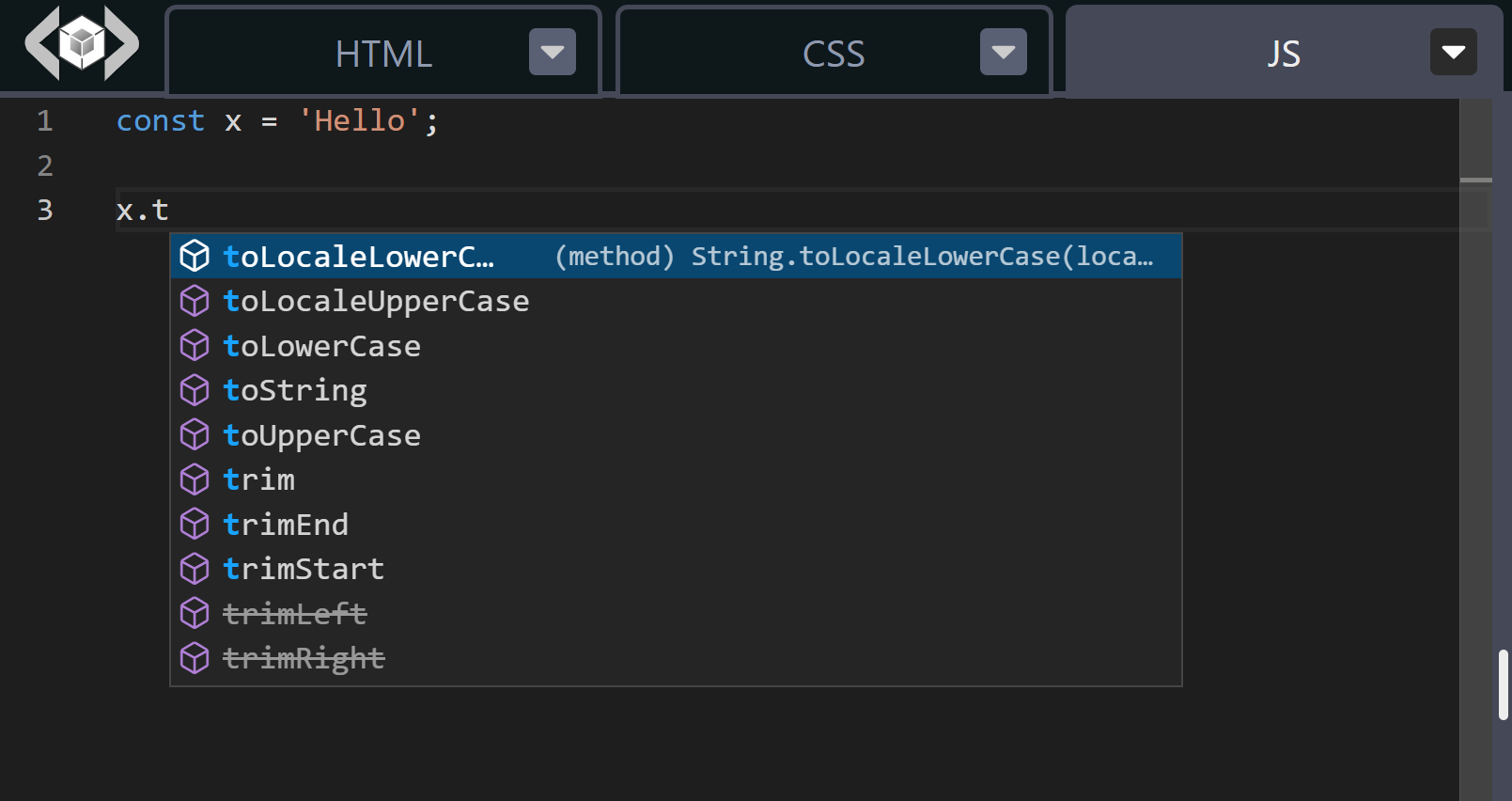
Task: Pick the trimRight deprecated suggestion
Action: pyautogui.click(x=304, y=658)
